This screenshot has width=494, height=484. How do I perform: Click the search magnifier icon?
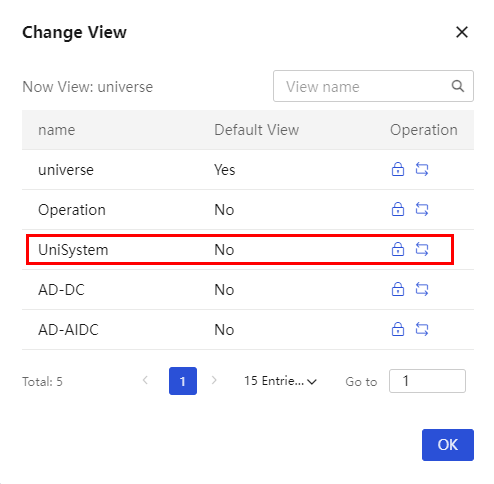tap(458, 86)
